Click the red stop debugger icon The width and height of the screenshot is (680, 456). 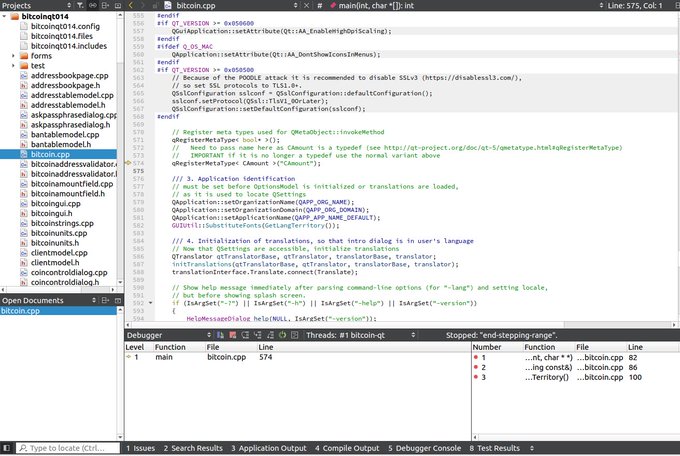point(233,335)
